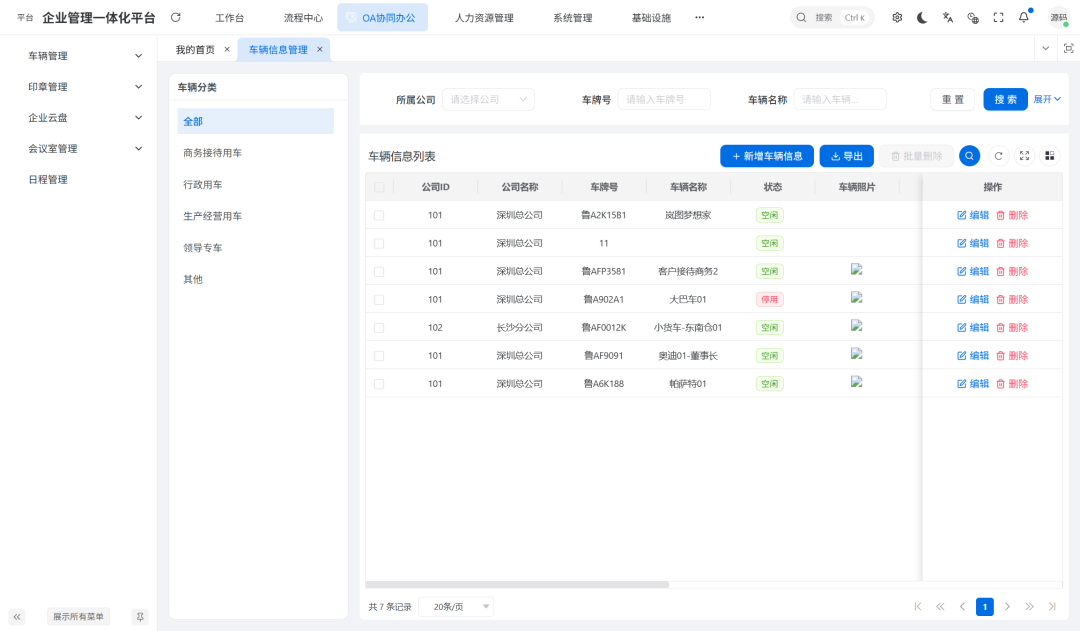Click the blue search circle icon

point(968,156)
